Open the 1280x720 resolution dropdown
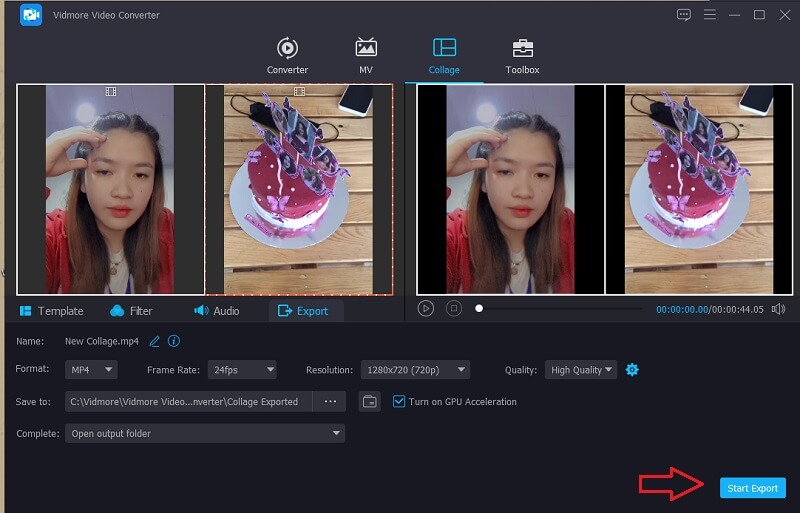Image resolution: width=800 pixels, height=513 pixels. pos(414,370)
